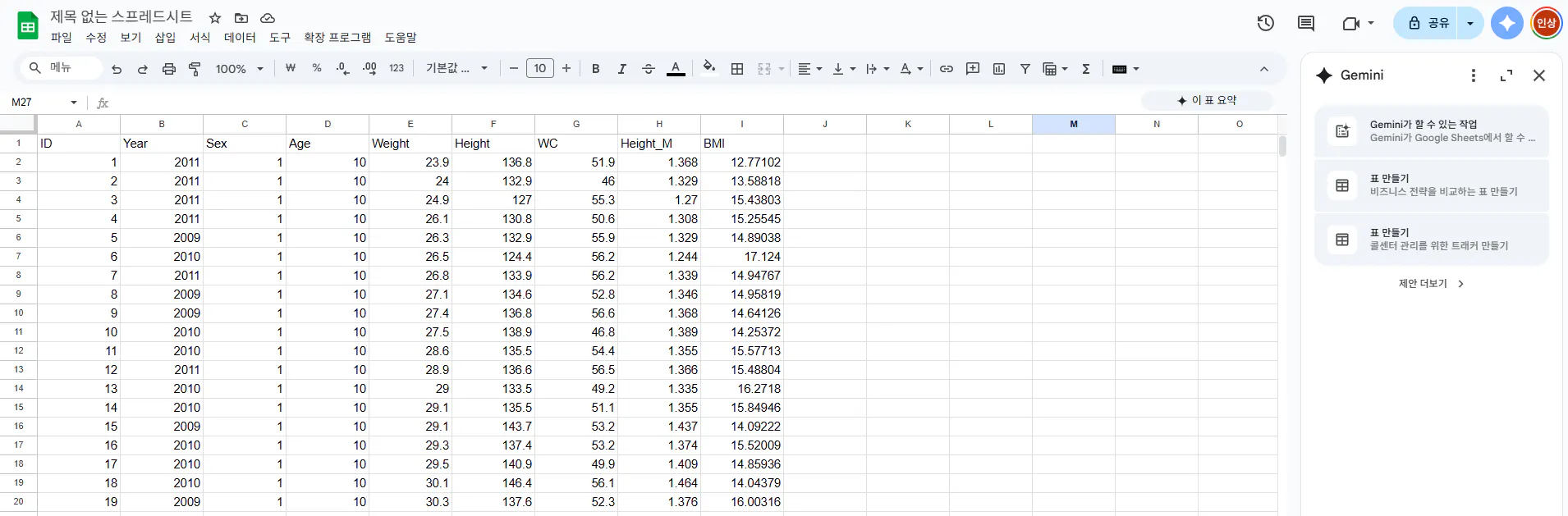Open the 삽입 menu
This screenshot has width=1568, height=516.
point(166,38)
